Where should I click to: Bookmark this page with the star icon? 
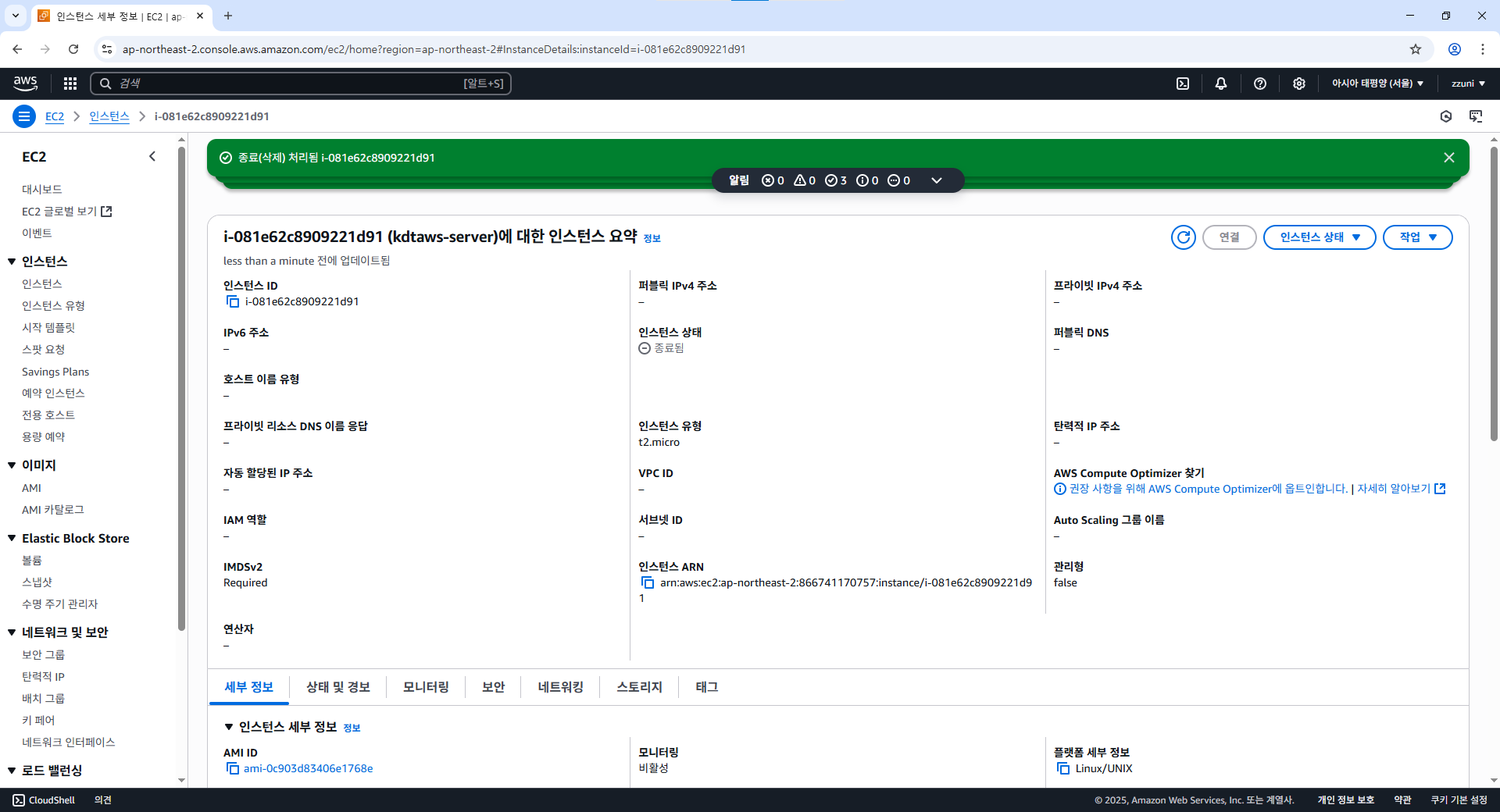tap(1416, 49)
